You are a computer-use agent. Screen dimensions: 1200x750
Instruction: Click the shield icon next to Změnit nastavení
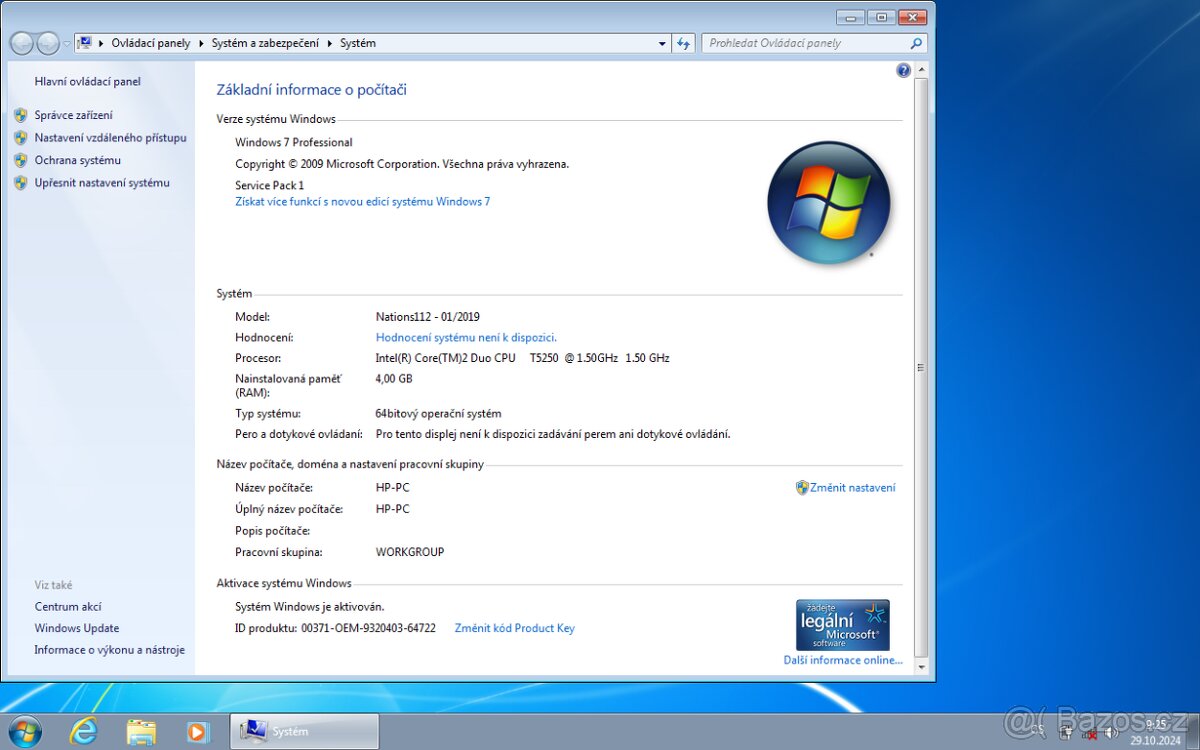click(x=802, y=488)
